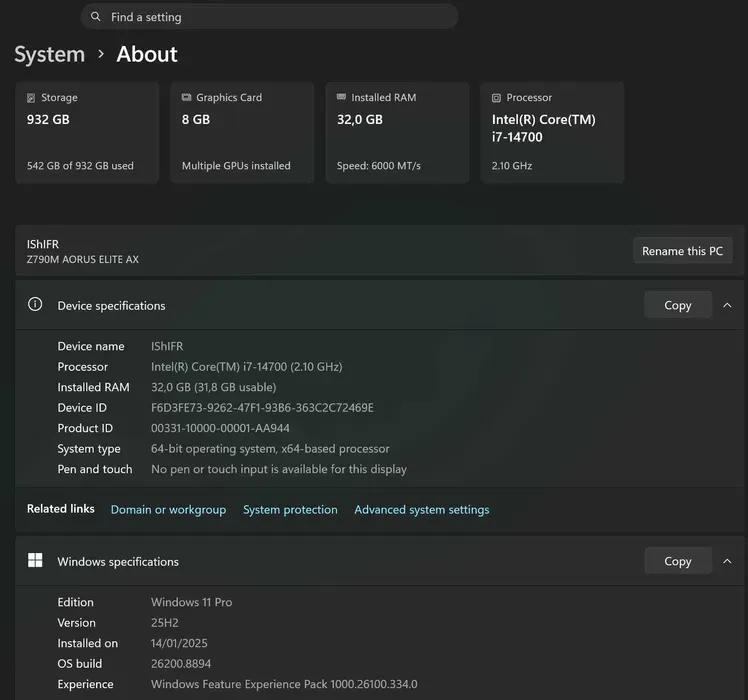Click the 32,0 GB (31,8 GB usable) value

(213, 387)
